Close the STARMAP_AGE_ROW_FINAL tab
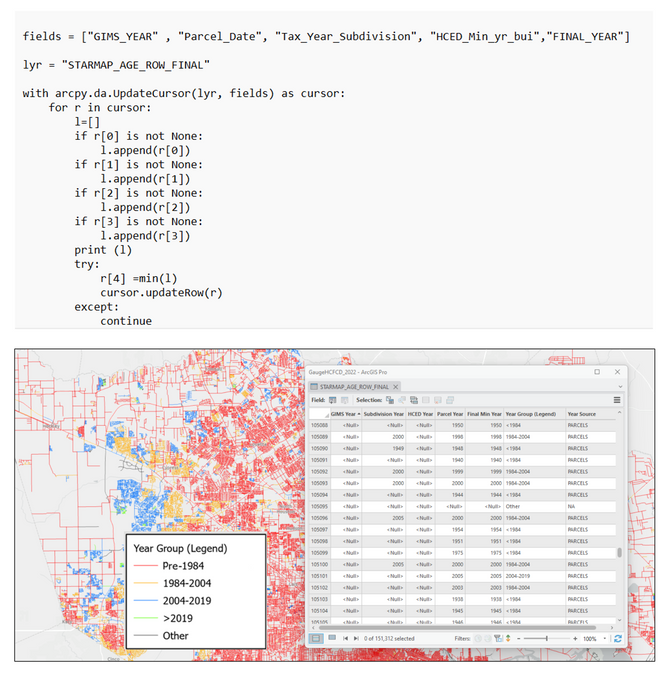The width and height of the screenshot is (661, 673). 396,386
